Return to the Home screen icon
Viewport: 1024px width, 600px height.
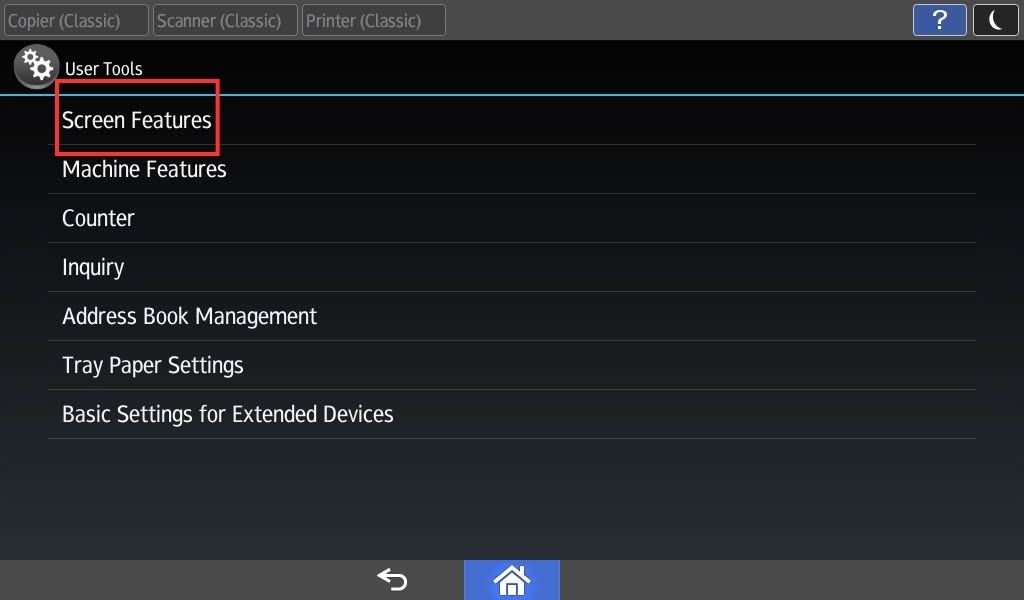coord(511,580)
